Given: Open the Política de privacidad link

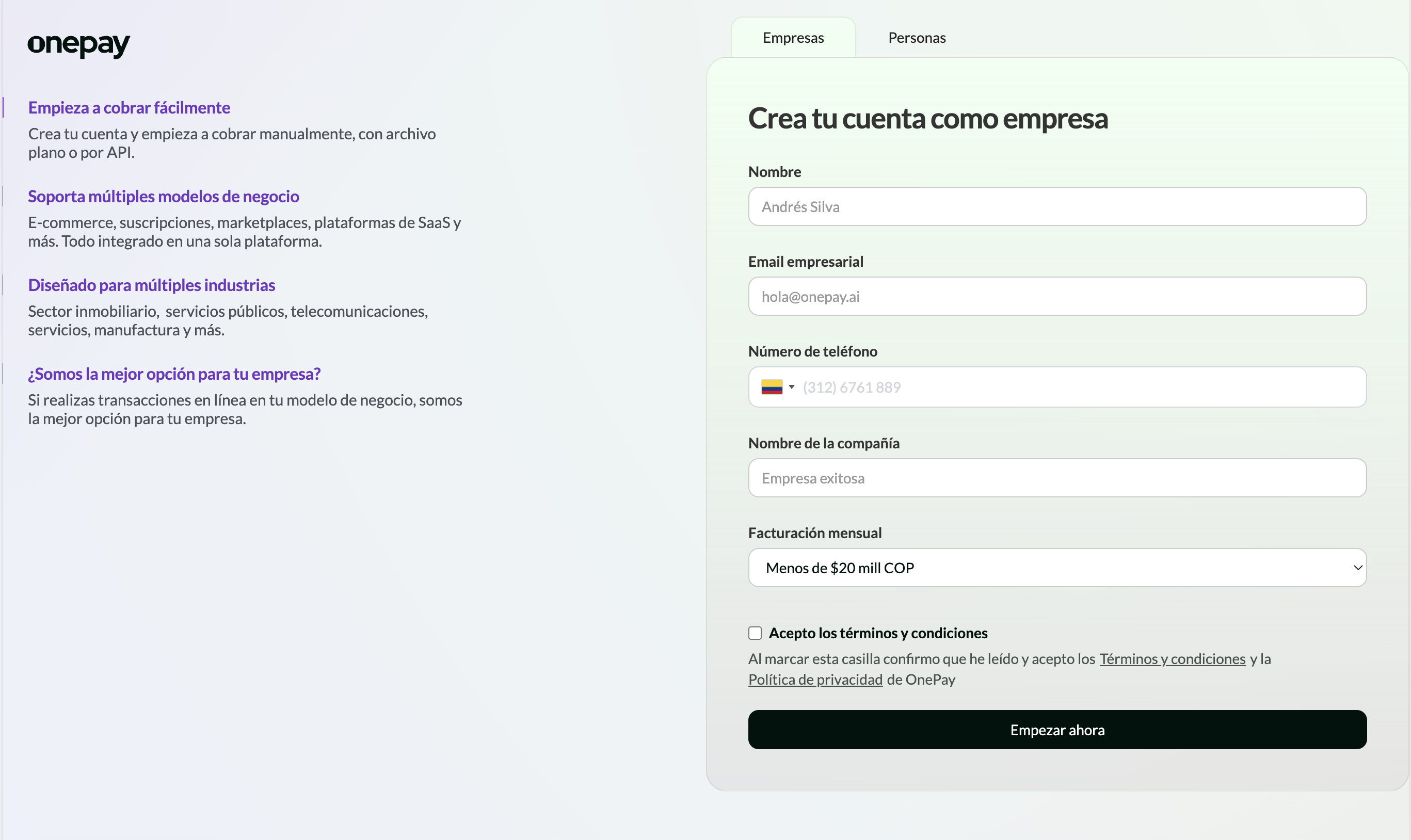Looking at the screenshot, I should click(815, 680).
